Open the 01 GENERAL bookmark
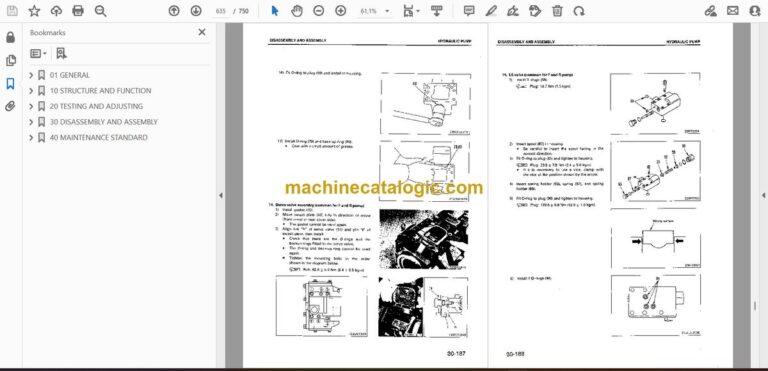This screenshot has height=371, width=768. 70,75
